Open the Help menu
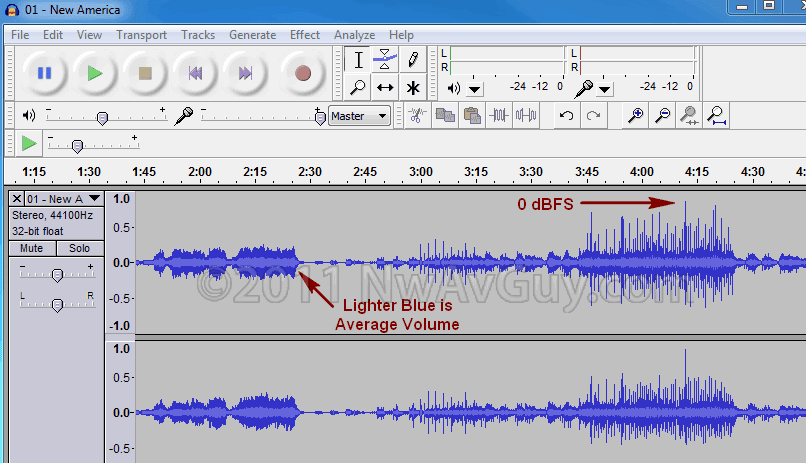This screenshot has width=806, height=463. [x=401, y=35]
